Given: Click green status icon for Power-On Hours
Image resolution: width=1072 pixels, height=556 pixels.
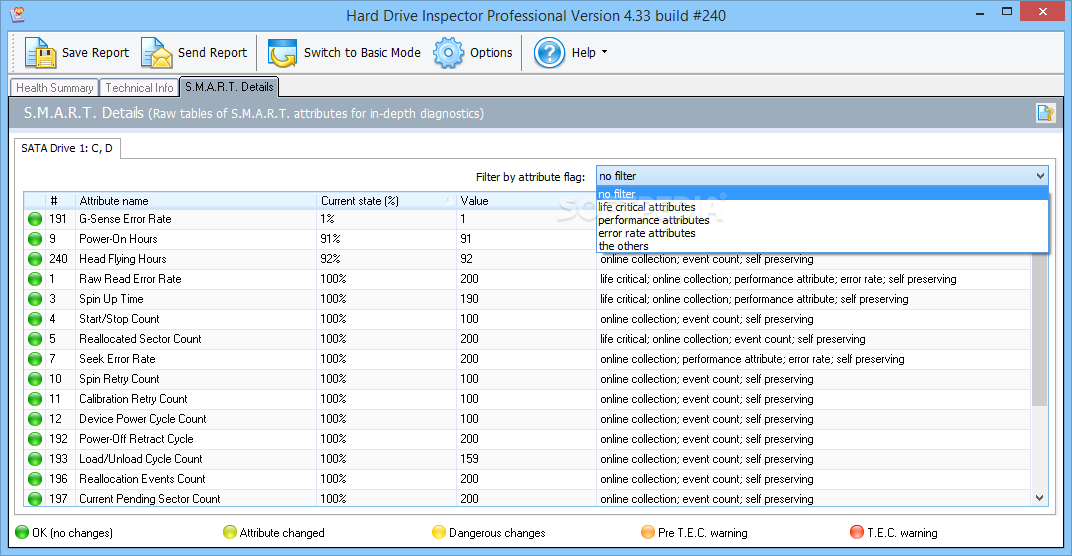Looking at the screenshot, I should (x=35, y=239).
